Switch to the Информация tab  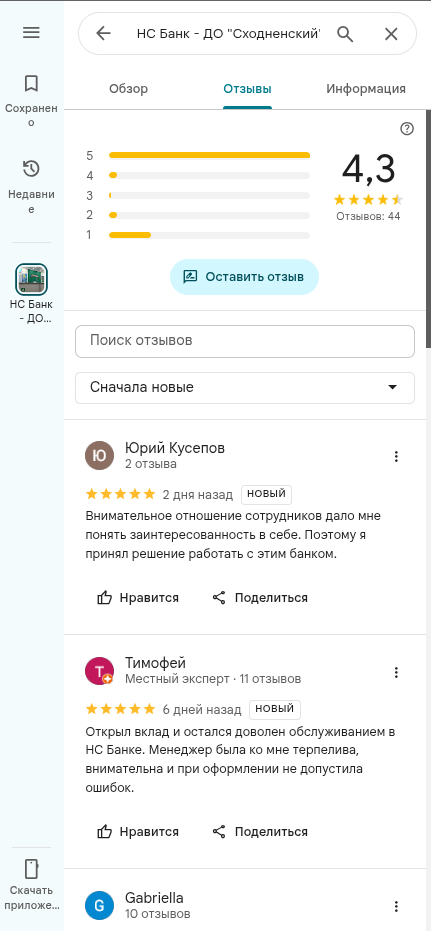[366, 89]
